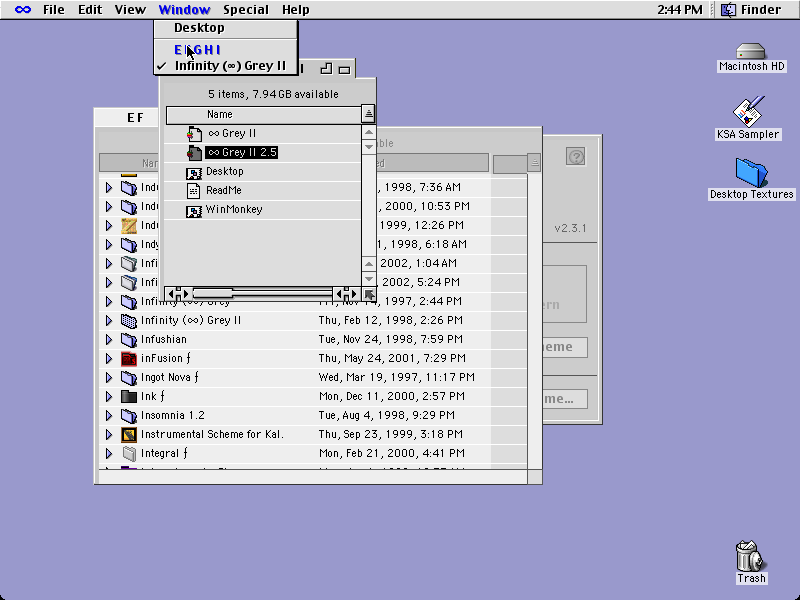Click the Trash icon on the desktop

click(751, 556)
